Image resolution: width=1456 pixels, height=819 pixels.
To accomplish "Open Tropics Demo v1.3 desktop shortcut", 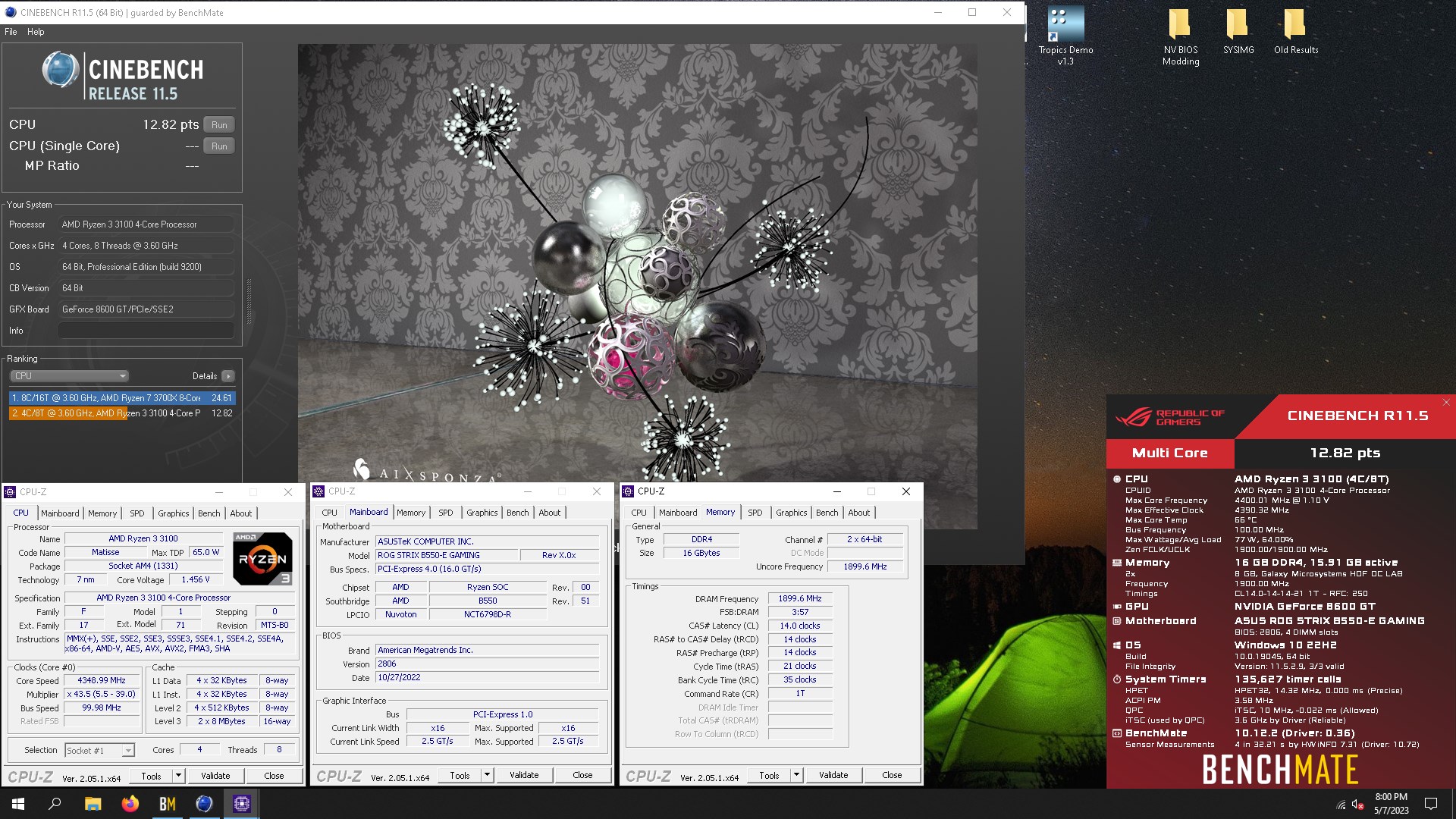I will point(1065,36).
